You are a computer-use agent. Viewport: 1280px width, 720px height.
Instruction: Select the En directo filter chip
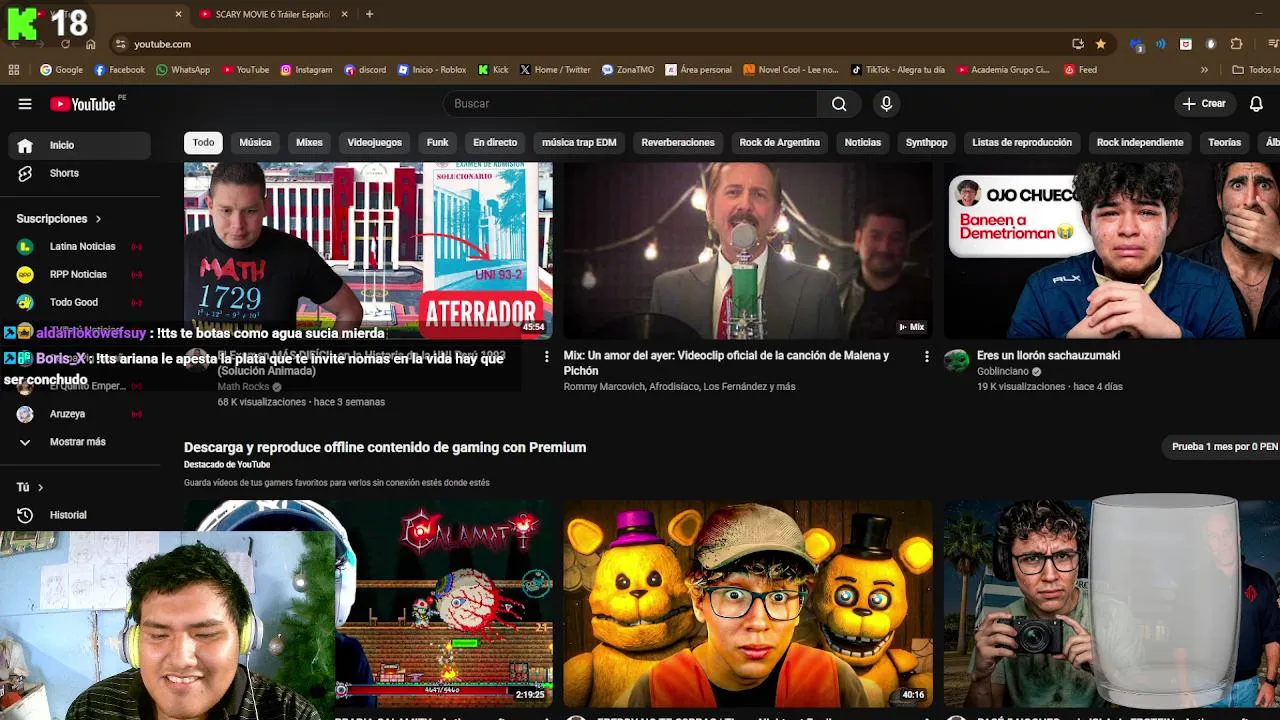[495, 143]
